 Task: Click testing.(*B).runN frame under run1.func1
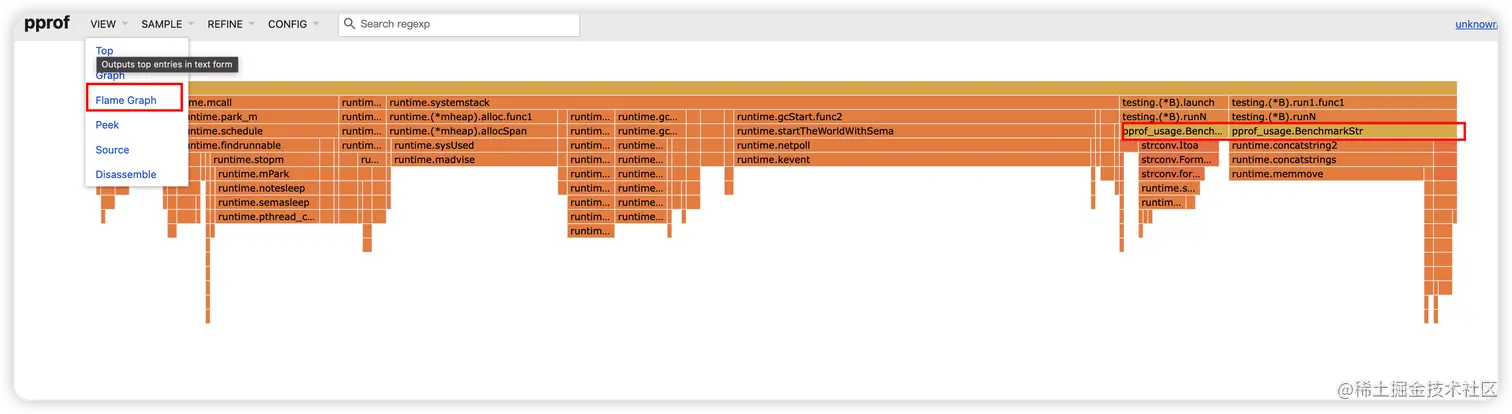click(1343, 116)
